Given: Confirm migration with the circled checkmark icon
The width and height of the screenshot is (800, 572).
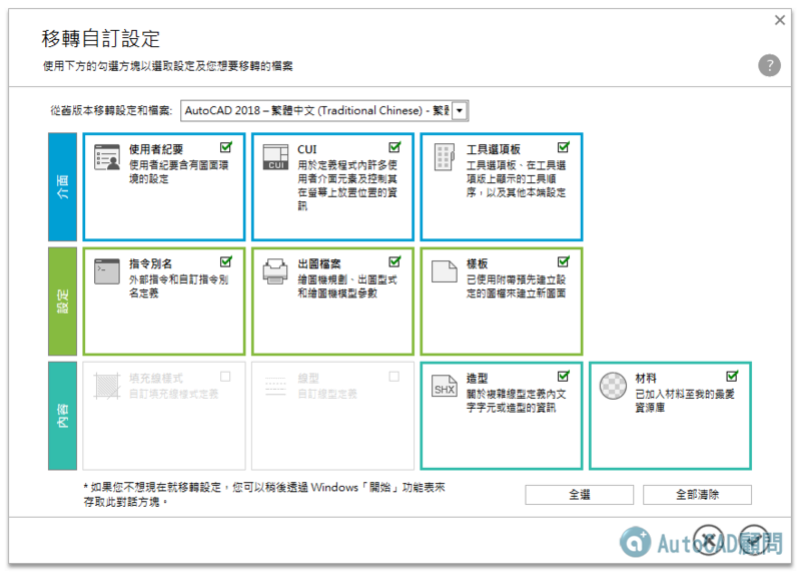Looking at the screenshot, I should click(x=754, y=540).
